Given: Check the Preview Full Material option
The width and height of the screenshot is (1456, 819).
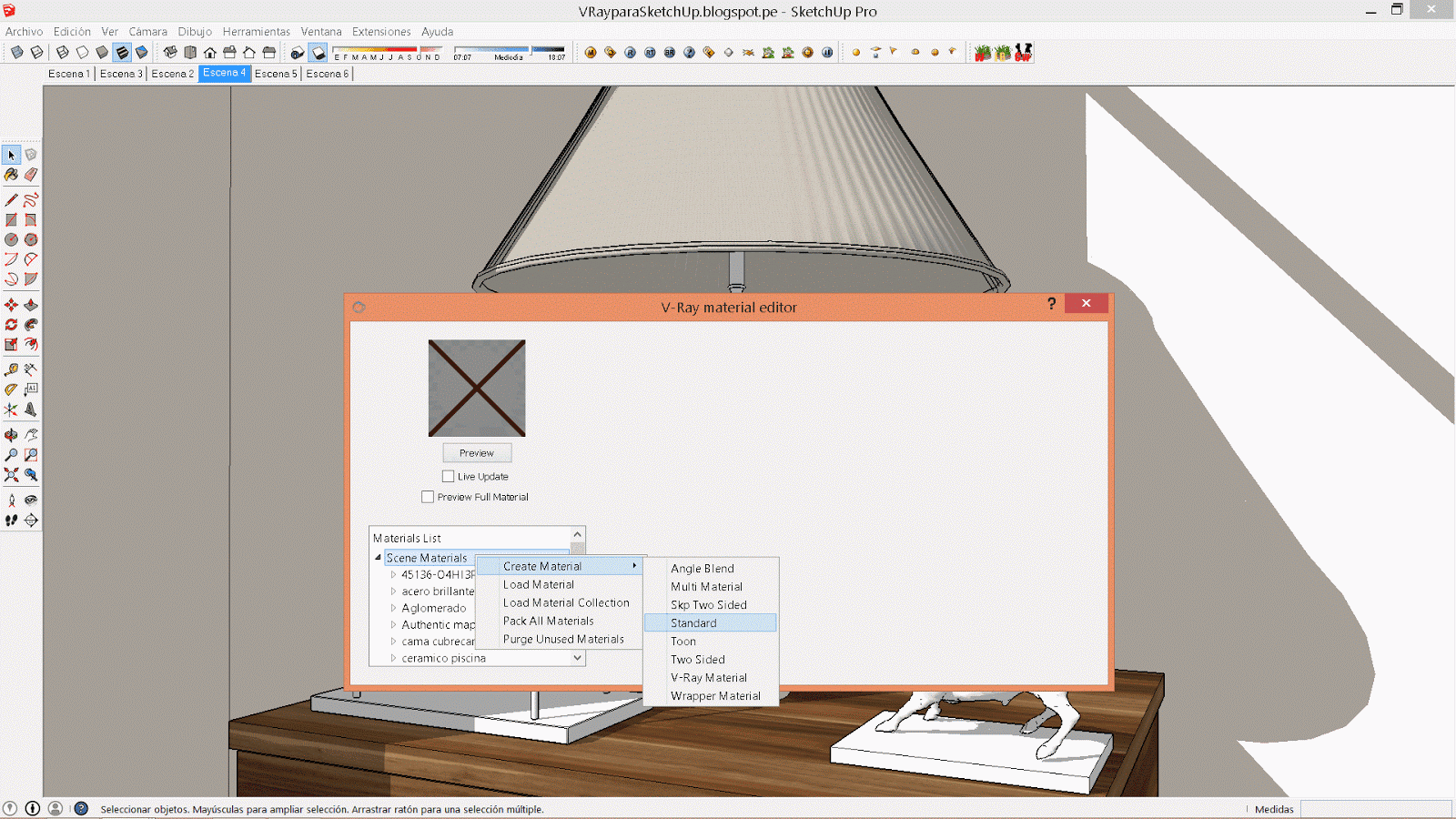Looking at the screenshot, I should point(428,497).
